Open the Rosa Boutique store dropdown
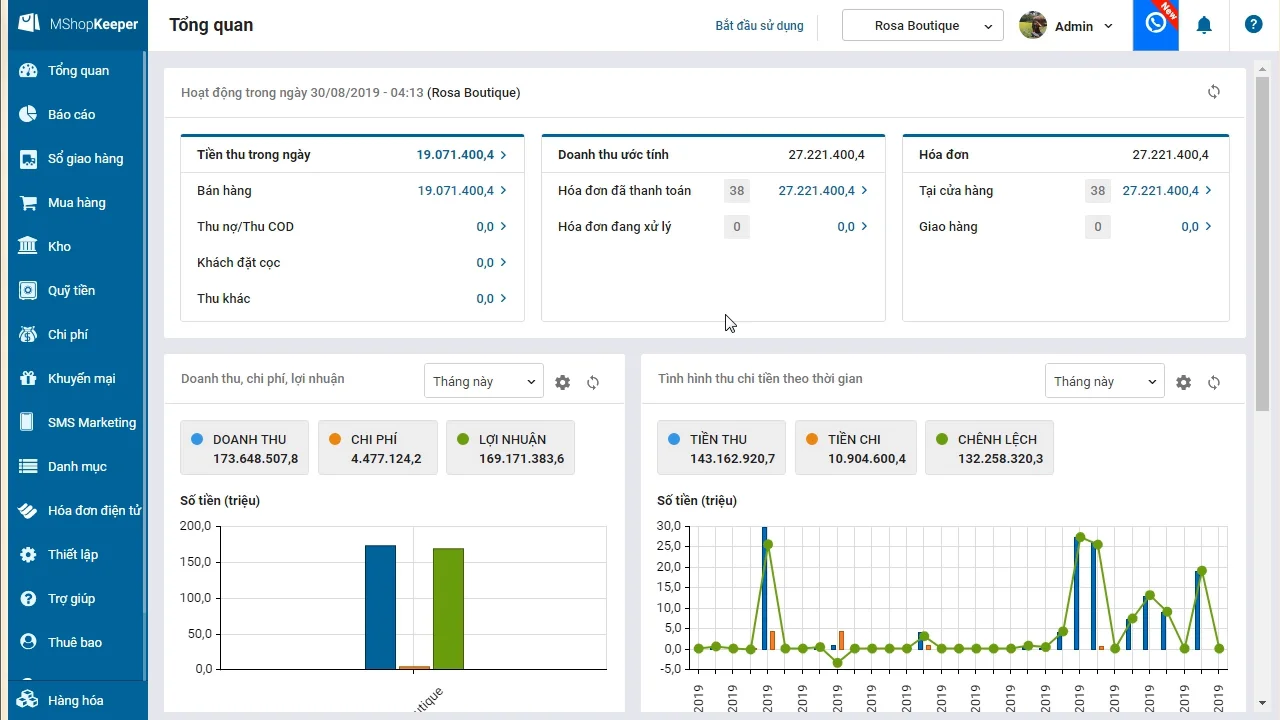The image size is (1280, 720). point(923,26)
